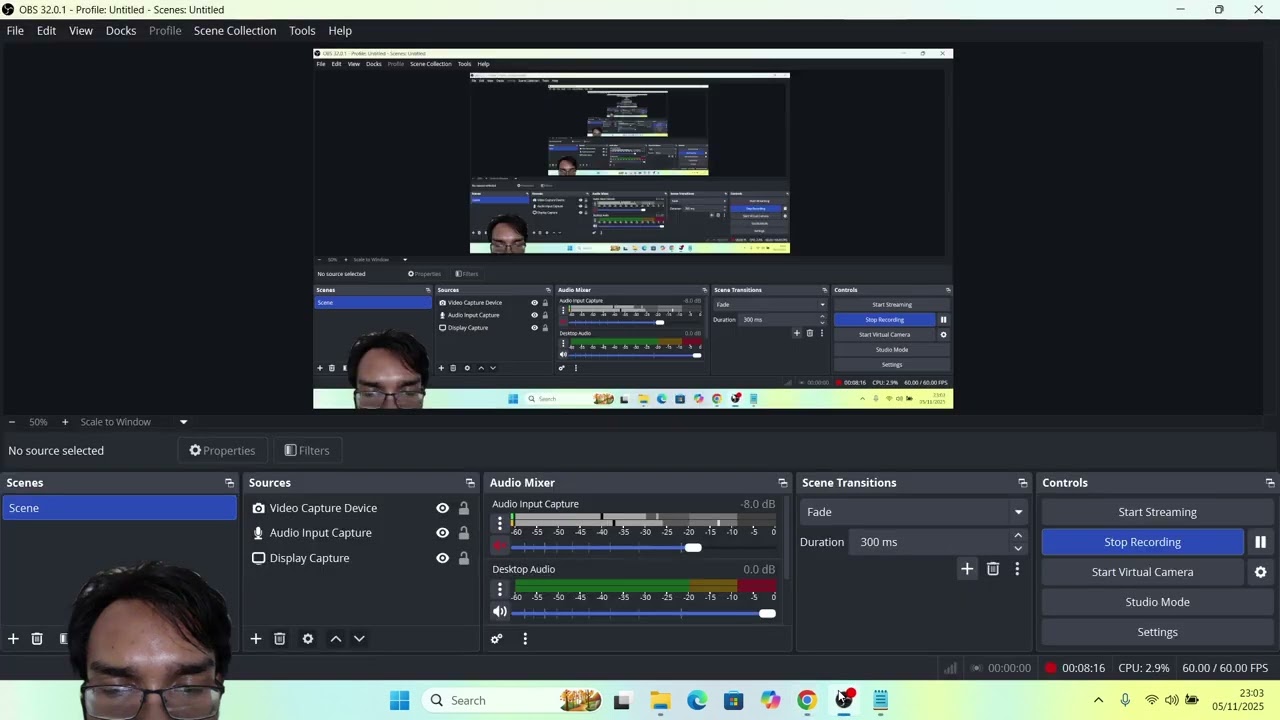This screenshot has width=1280, height=720.
Task: Click Stop Recording button
Action: click(x=1142, y=542)
